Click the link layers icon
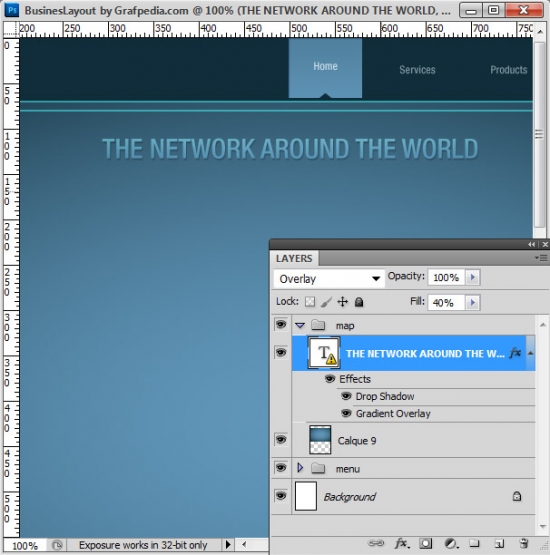The height and width of the screenshot is (555, 550). pos(376,543)
